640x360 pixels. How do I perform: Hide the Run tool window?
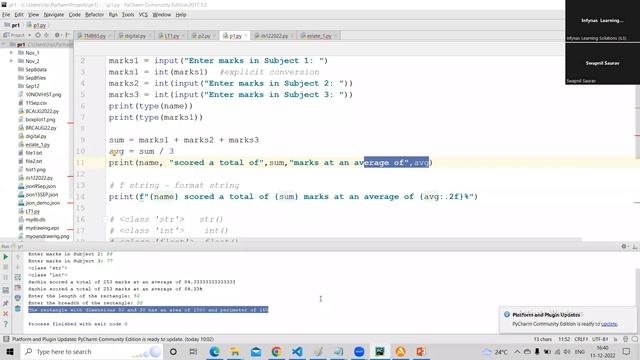coord(635,247)
